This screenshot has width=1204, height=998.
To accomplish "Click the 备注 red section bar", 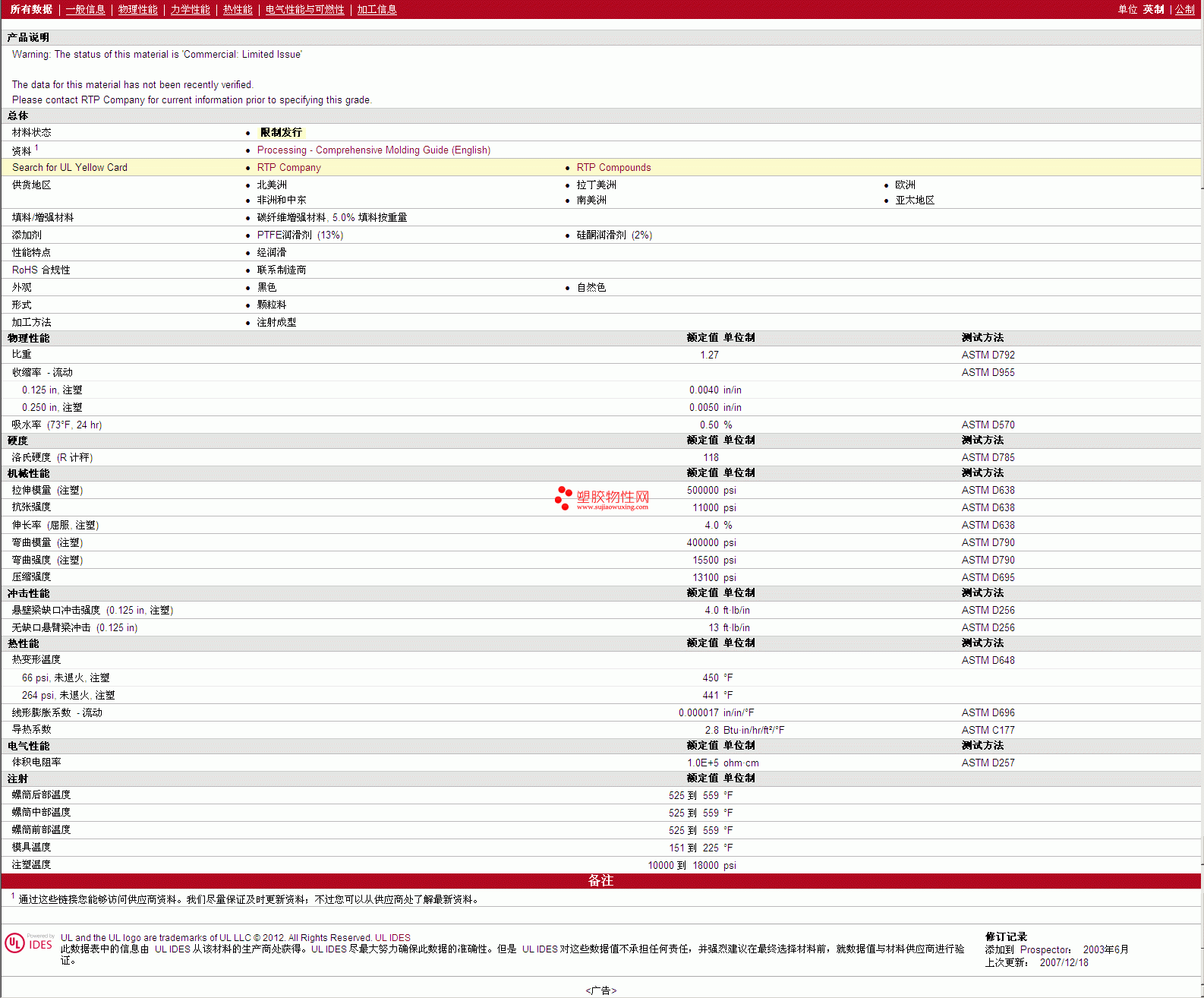I will click(600, 880).
